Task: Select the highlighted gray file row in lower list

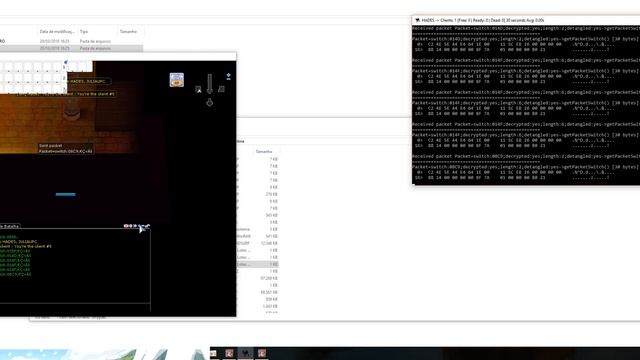Action: pos(257,264)
